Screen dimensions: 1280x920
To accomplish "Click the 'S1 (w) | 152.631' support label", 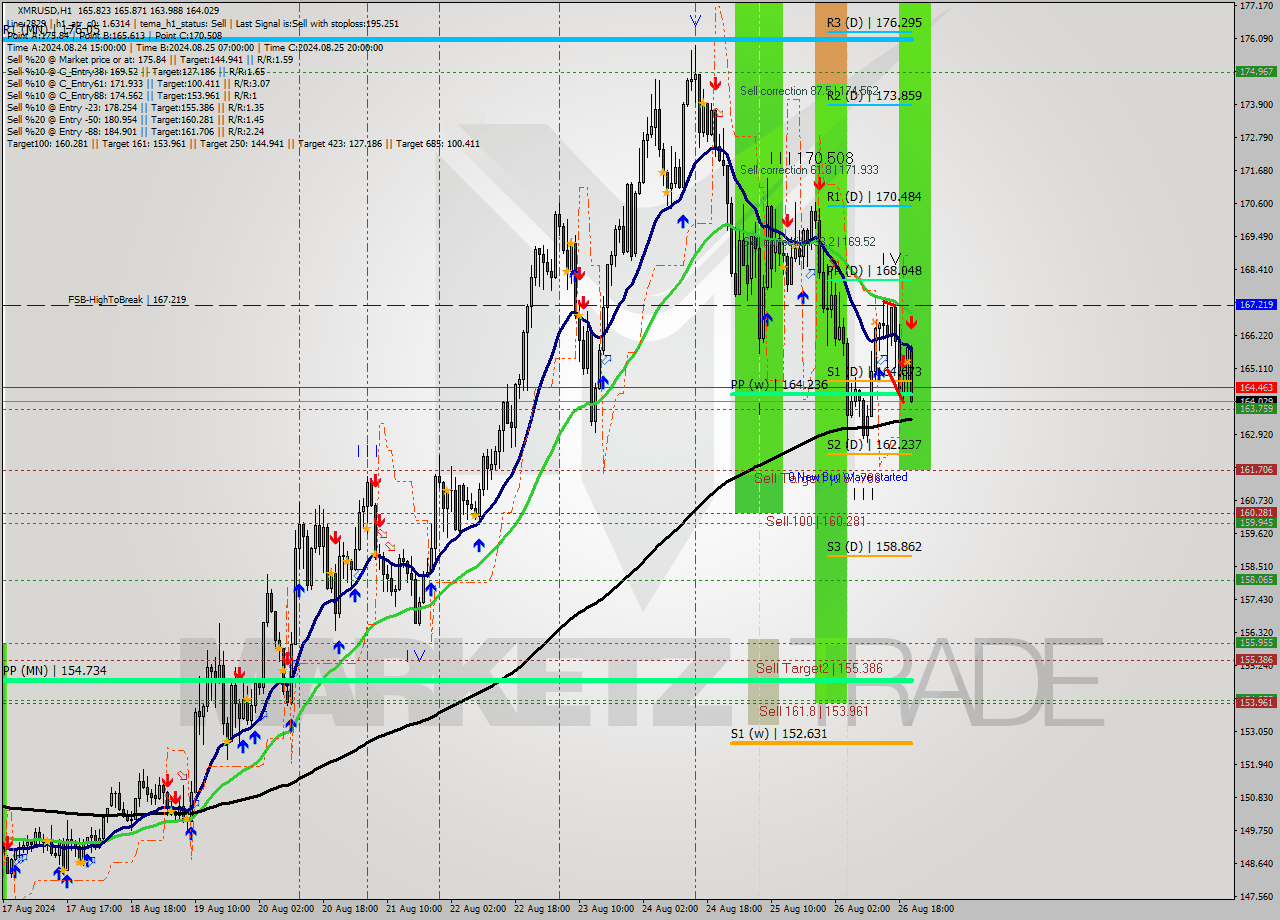I will [779, 734].
